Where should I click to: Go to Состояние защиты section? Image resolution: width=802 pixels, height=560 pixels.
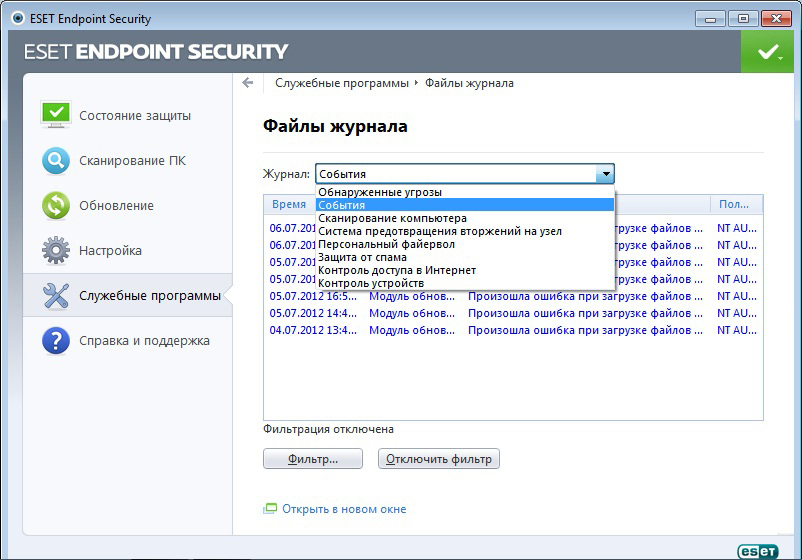[135, 115]
